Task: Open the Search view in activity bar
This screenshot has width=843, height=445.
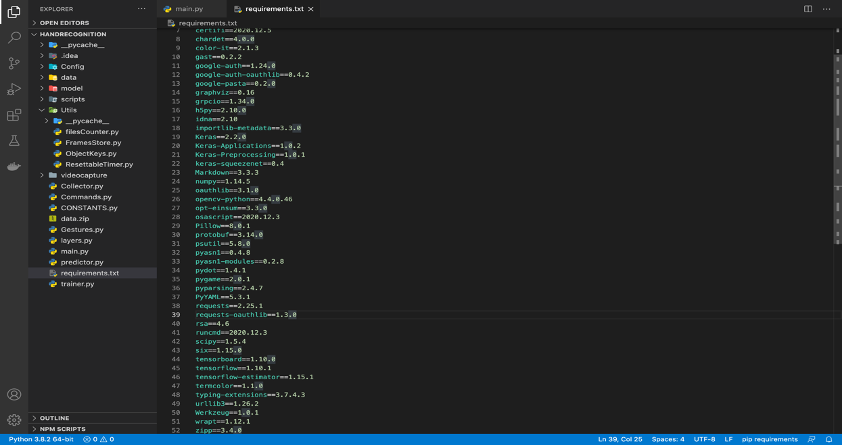Action: [x=14, y=37]
